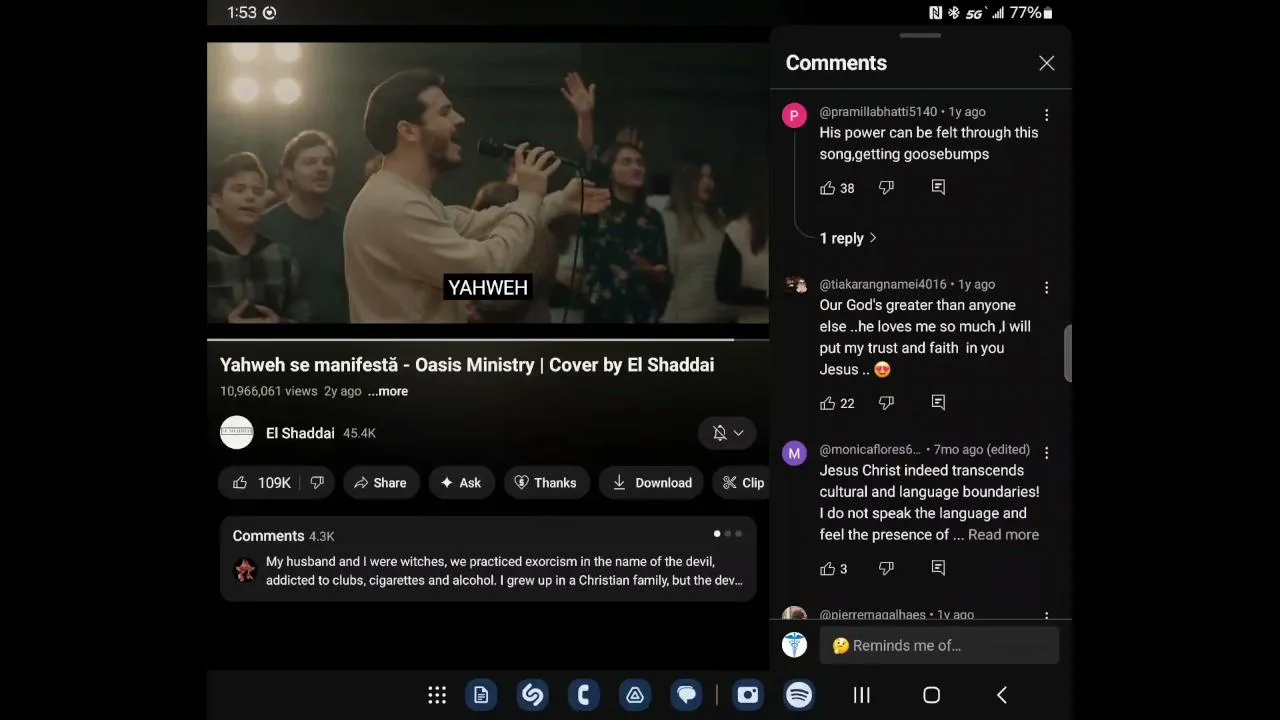Expand video description with ...more
Viewport: 1280px width, 720px height.
point(388,391)
